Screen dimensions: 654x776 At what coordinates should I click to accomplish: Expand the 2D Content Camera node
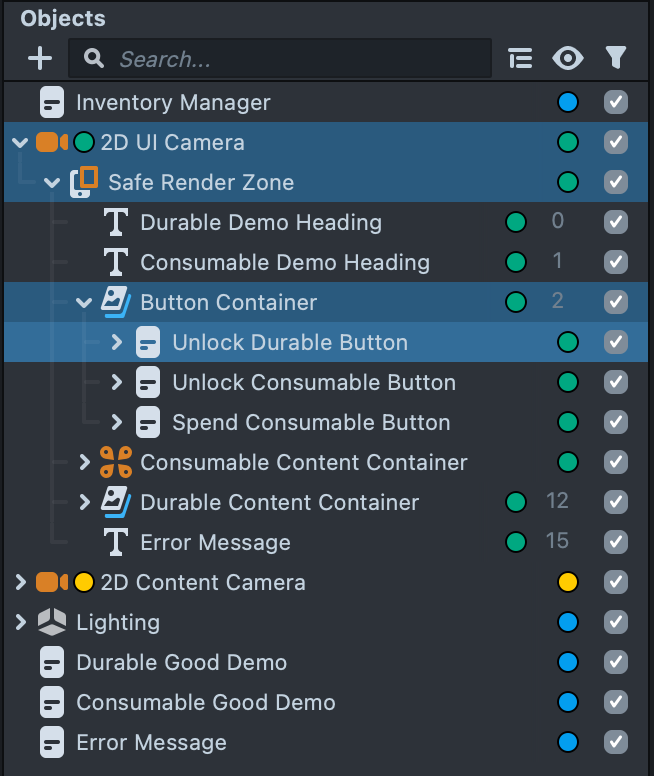click(x=20, y=582)
